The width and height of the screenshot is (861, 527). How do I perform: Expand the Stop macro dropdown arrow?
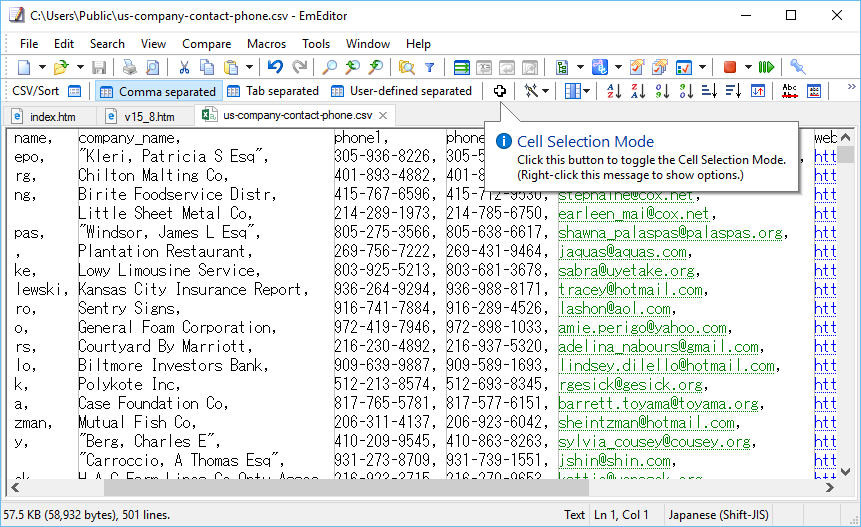point(748,68)
